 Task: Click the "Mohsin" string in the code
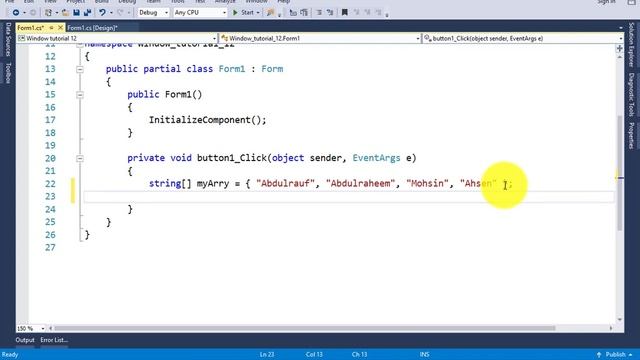coord(427,184)
